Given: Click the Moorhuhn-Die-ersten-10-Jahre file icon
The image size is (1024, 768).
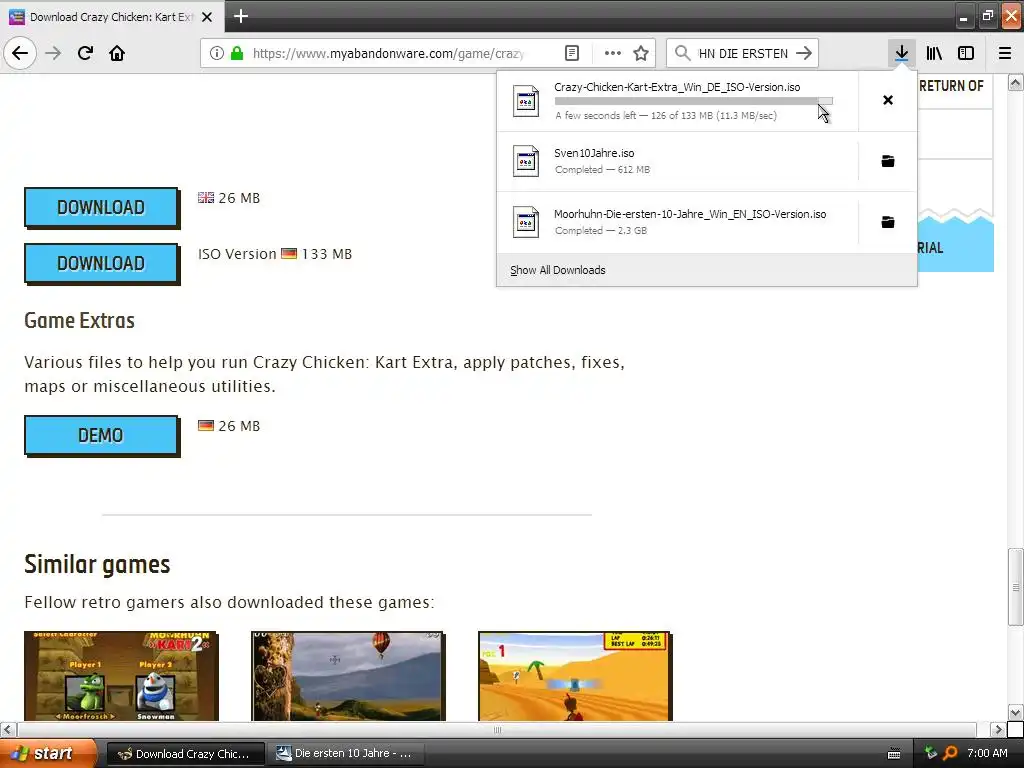Looking at the screenshot, I should [x=526, y=222].
